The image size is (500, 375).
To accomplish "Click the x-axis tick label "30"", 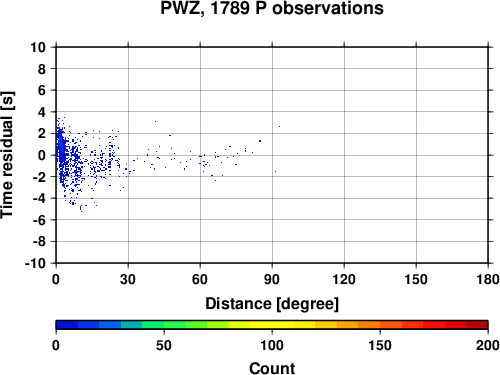I will coord(128,279).
